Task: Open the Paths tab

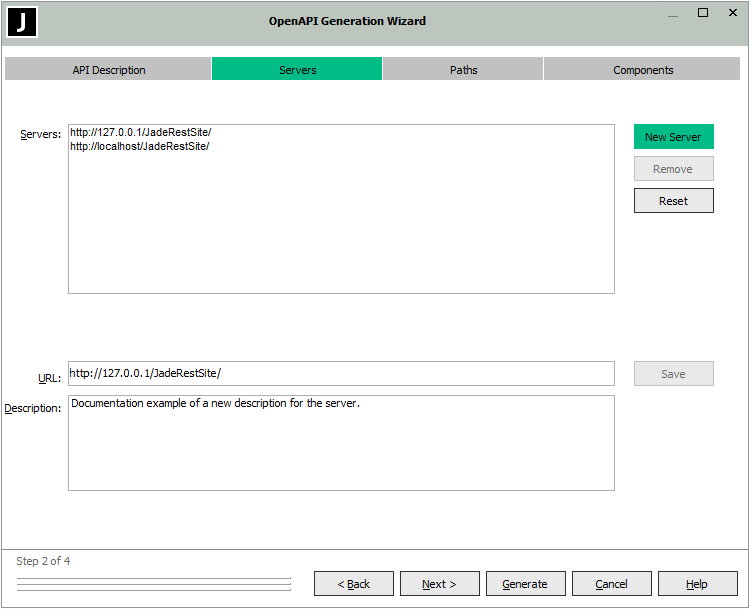Action: click(463, 70)
